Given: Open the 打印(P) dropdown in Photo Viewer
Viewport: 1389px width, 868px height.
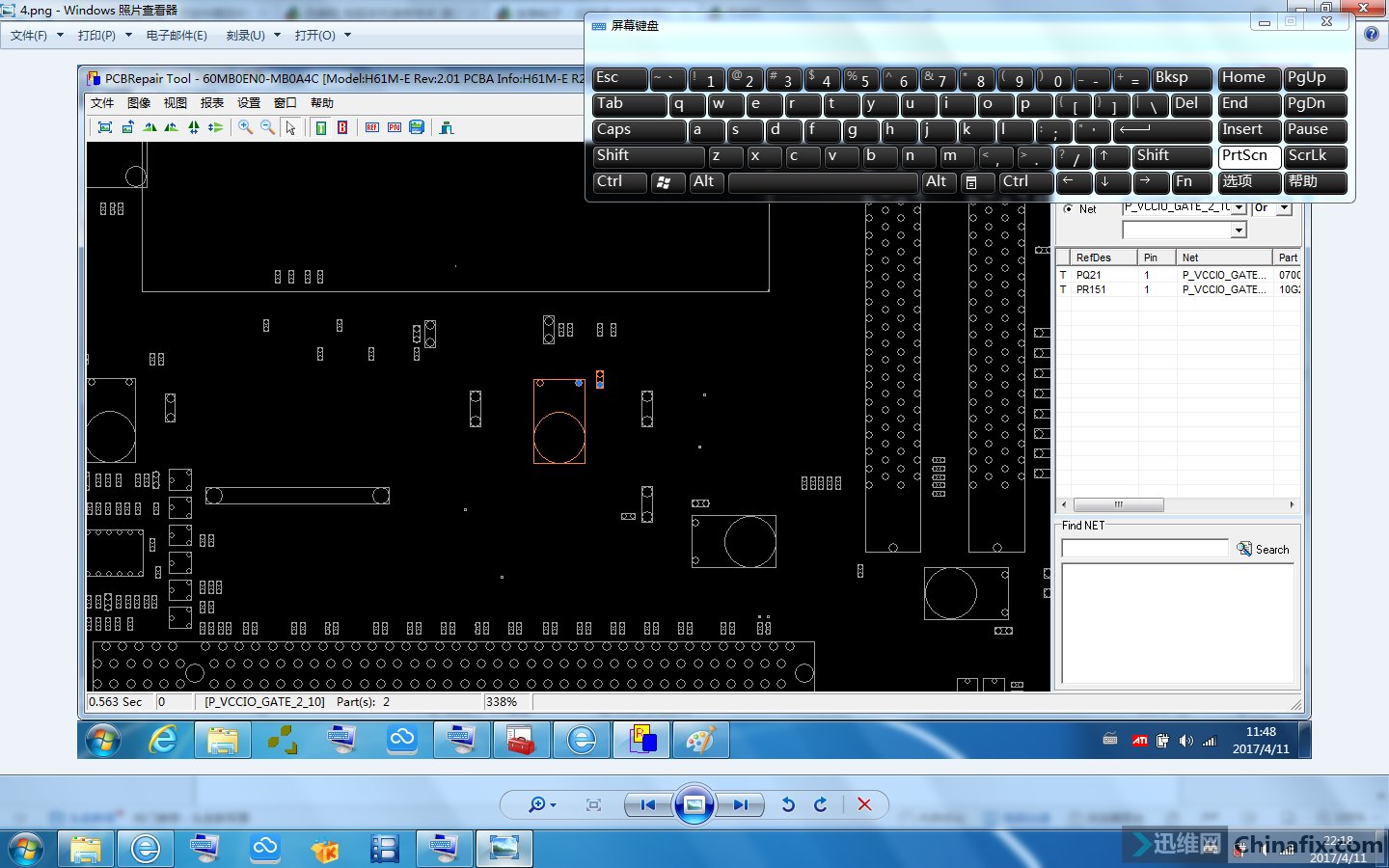Looking at the screenshot, I should [105, 35].
